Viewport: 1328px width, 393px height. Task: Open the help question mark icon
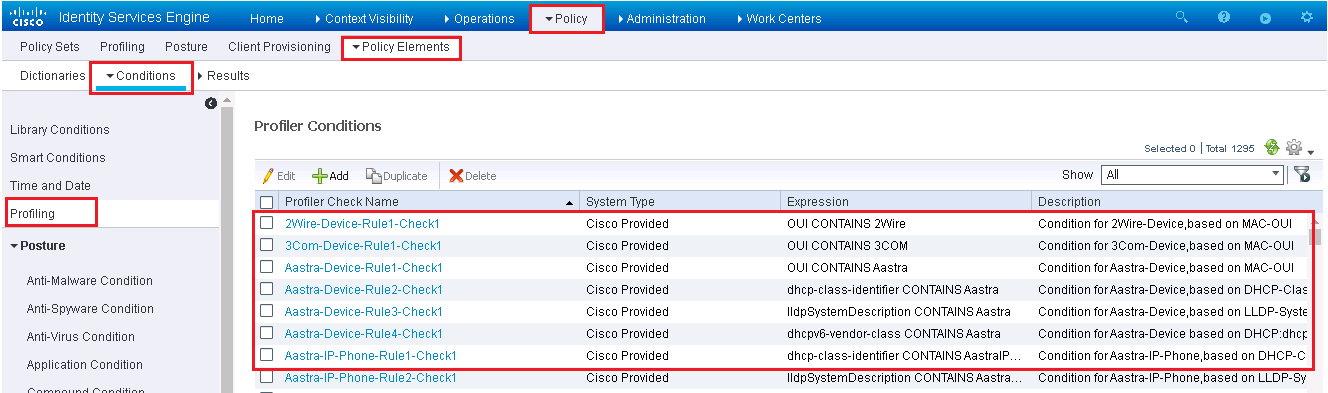(x=1224, y=17)
